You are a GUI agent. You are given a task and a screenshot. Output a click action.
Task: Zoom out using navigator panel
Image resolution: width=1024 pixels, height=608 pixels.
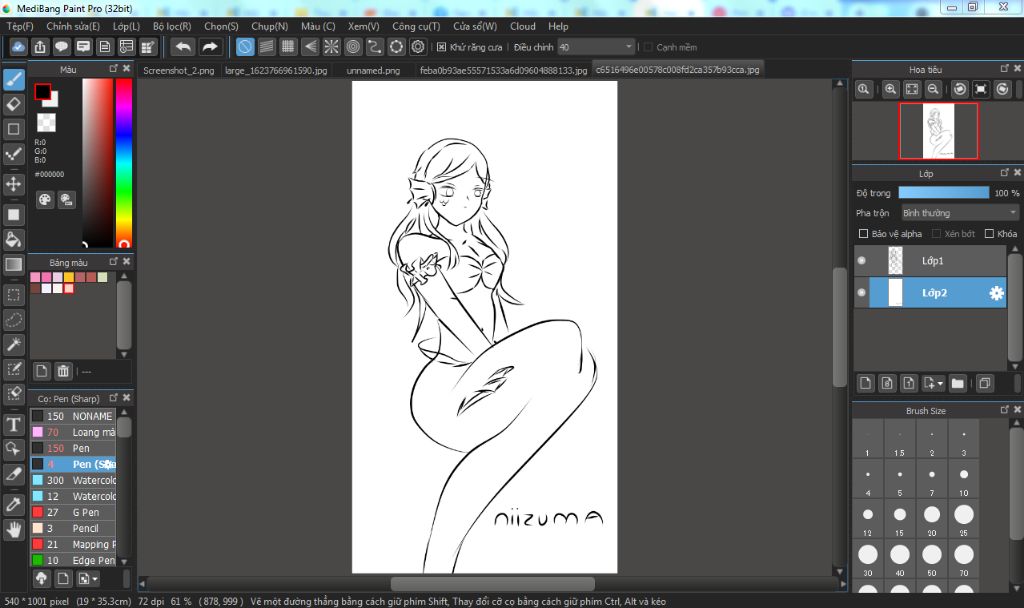(x=933, y=89)
